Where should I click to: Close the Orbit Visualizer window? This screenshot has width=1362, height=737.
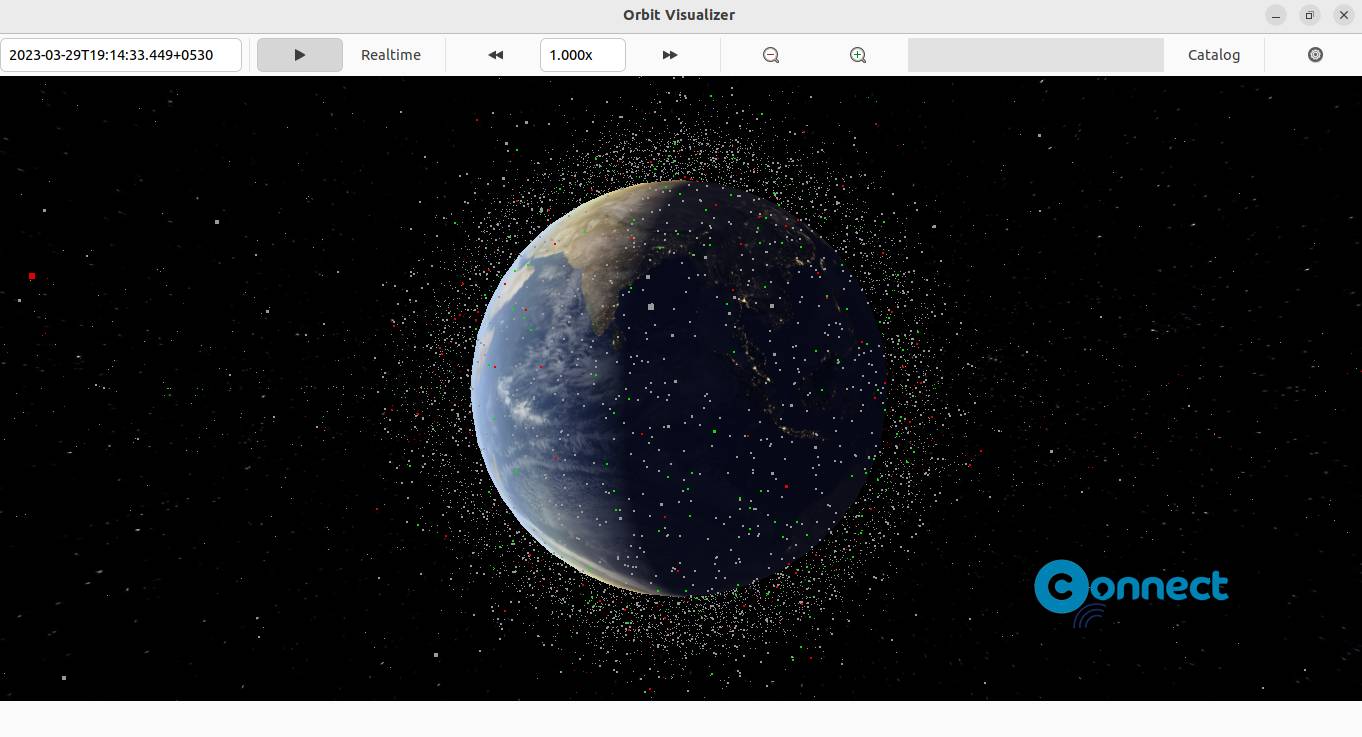point(1344,15)
